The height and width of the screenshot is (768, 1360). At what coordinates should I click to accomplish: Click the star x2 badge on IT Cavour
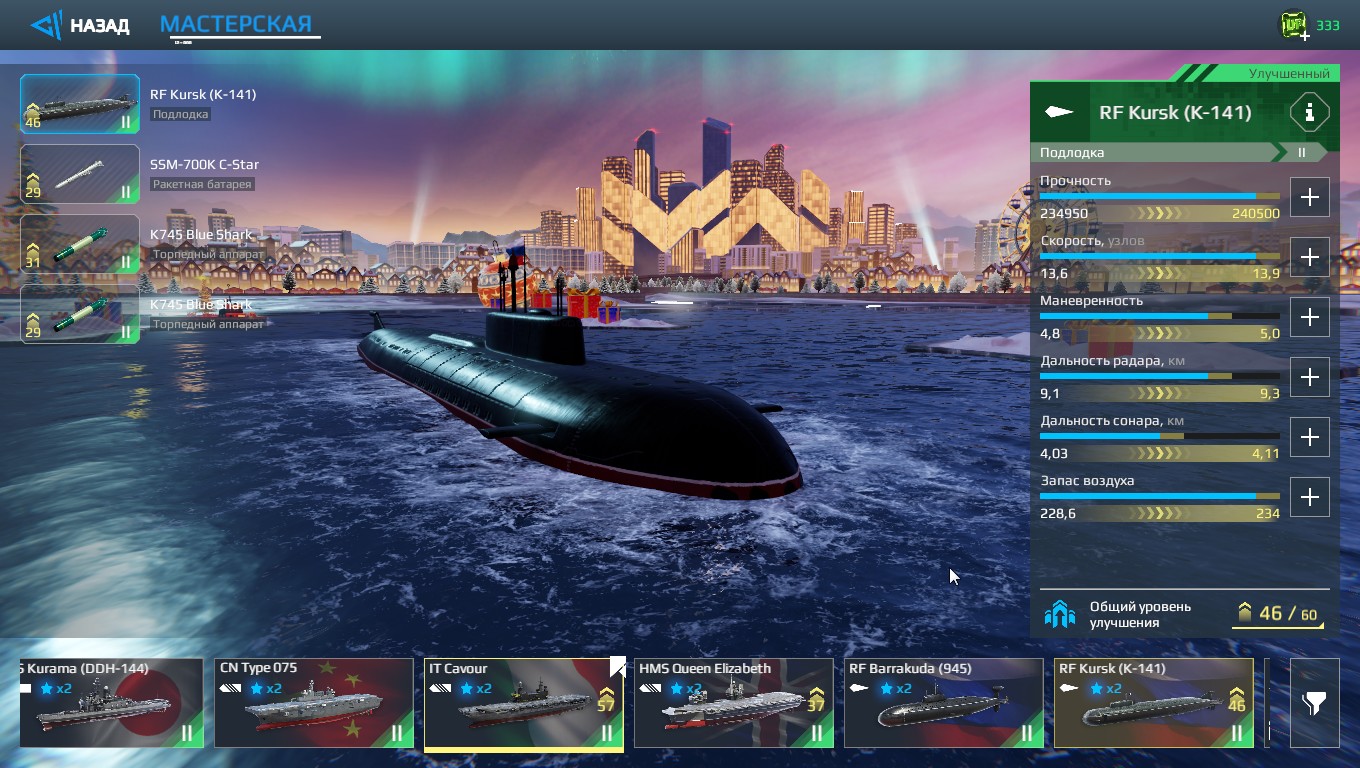click(475, 689)
